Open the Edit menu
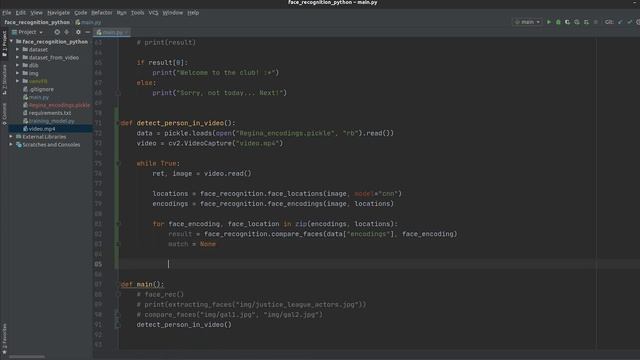This screenshot has height=360, width=640. pos(20,13)
